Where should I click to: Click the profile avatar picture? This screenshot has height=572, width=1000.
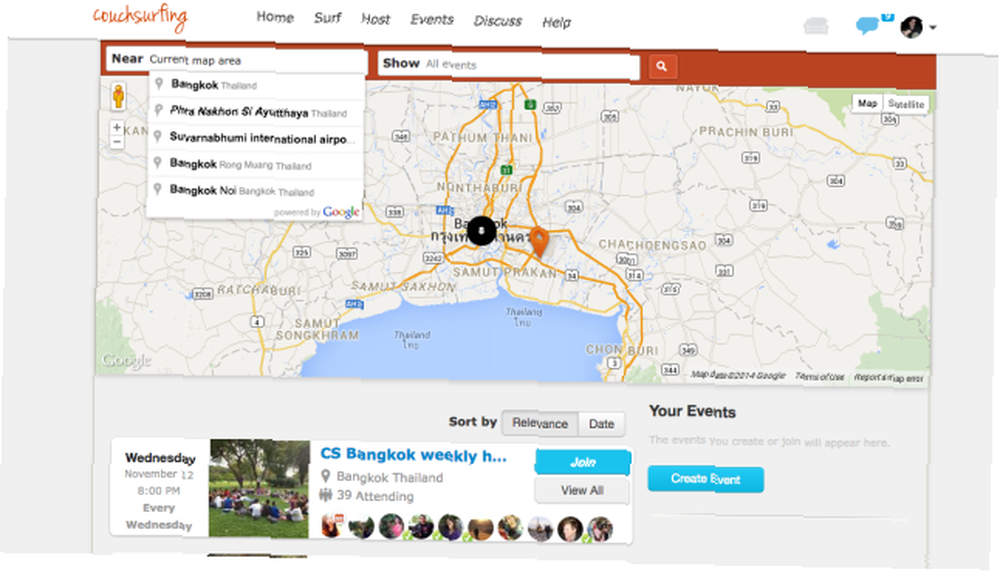click(911, 27)
